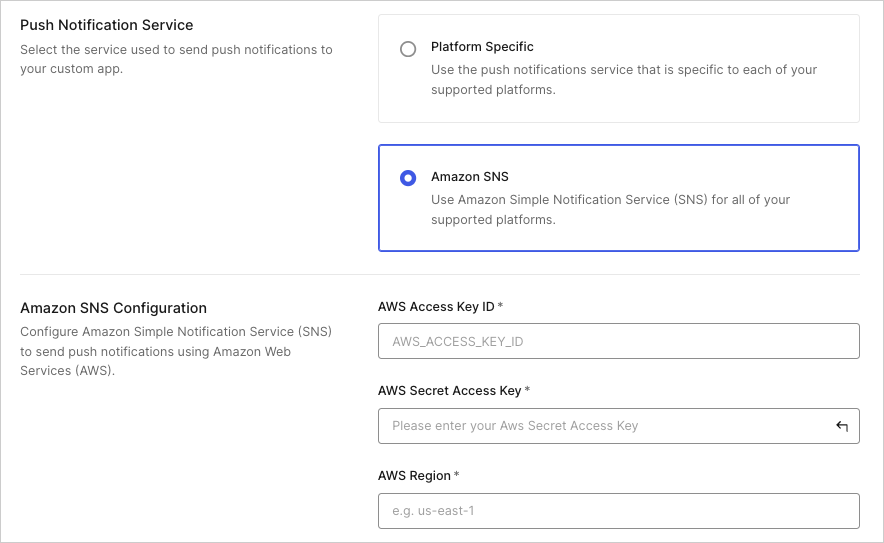Click the AWS Secret Access Key label

[x=449, y=391]
